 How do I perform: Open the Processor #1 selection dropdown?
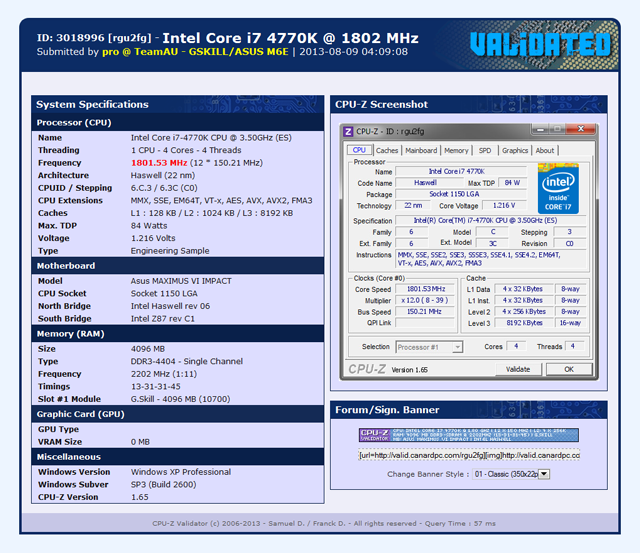(x=429, y=347)
